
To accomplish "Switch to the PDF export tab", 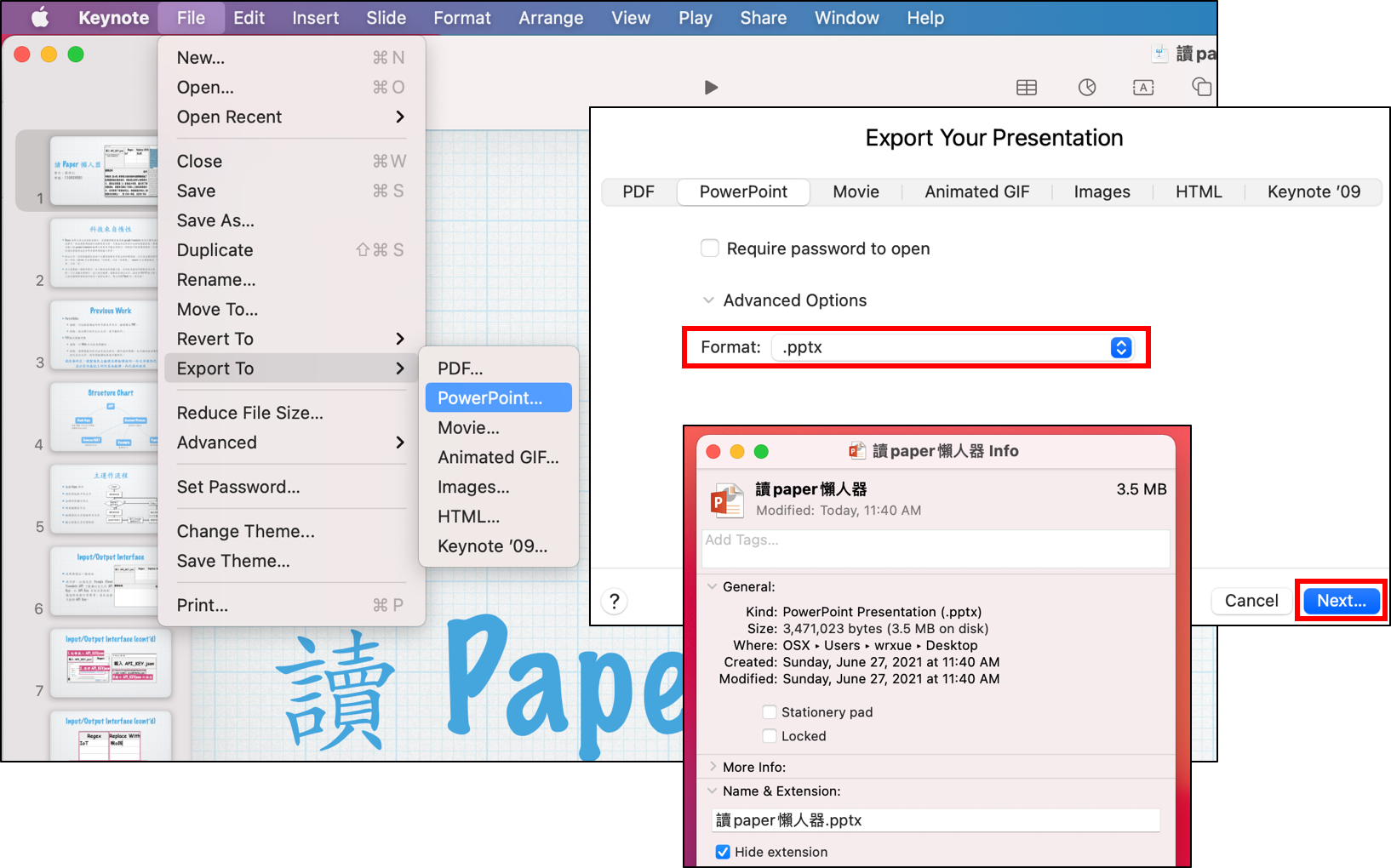I will [x=638, y=191].
